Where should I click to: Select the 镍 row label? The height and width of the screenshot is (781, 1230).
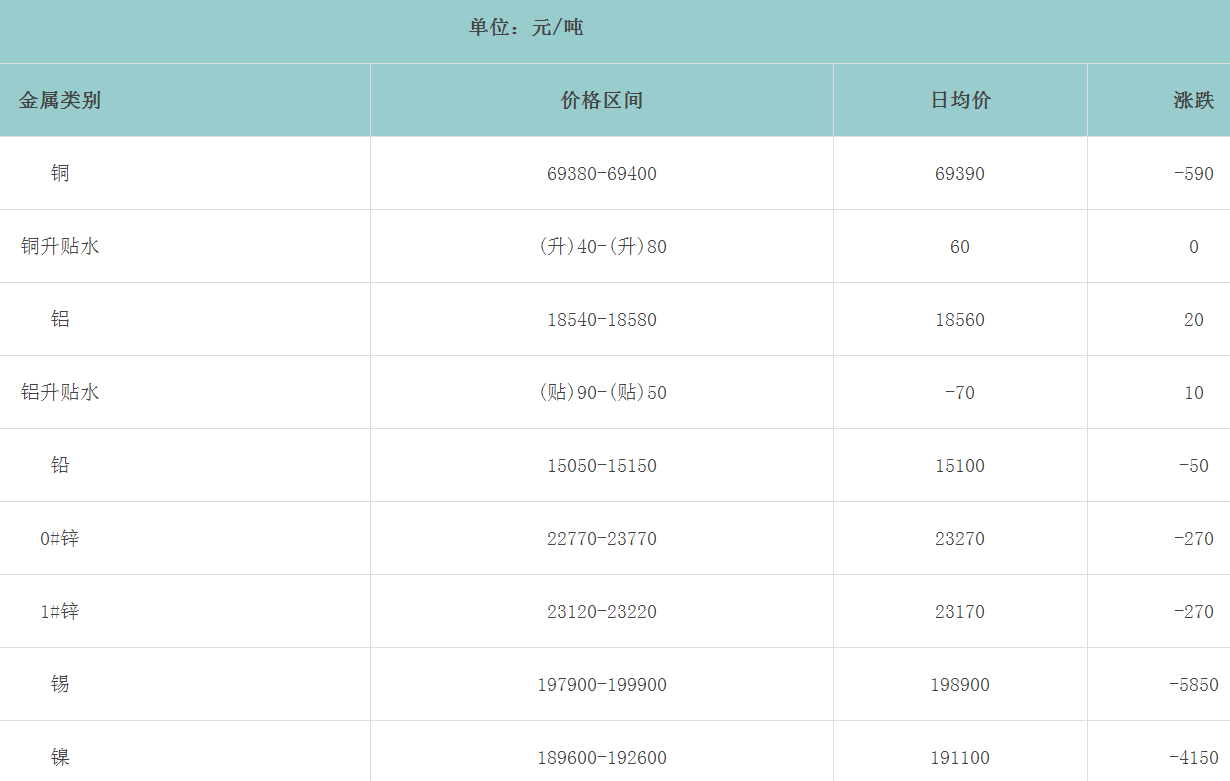click(x=60, y=757)
